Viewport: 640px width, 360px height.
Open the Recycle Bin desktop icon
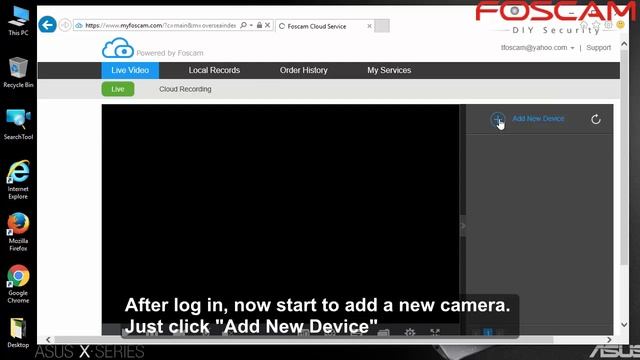tap(18, 73)
